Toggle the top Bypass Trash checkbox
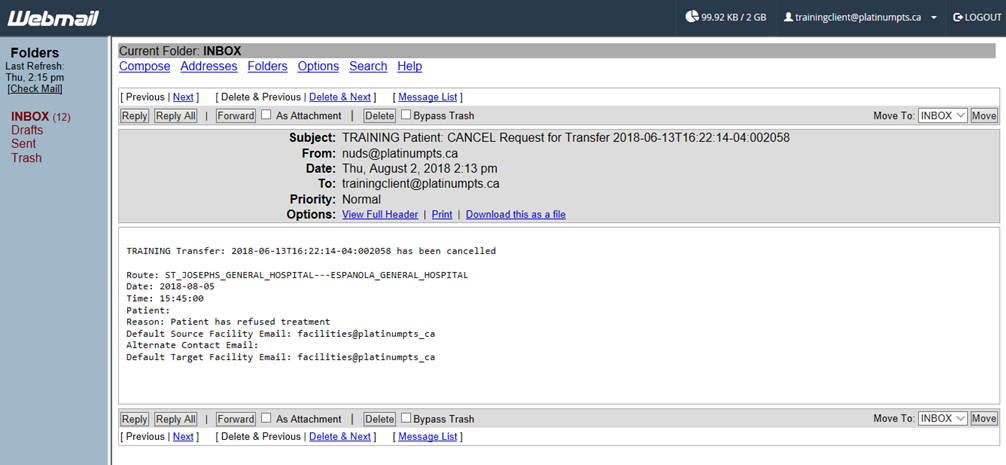Screen dimensions: 1006x465 coord(406,115)
